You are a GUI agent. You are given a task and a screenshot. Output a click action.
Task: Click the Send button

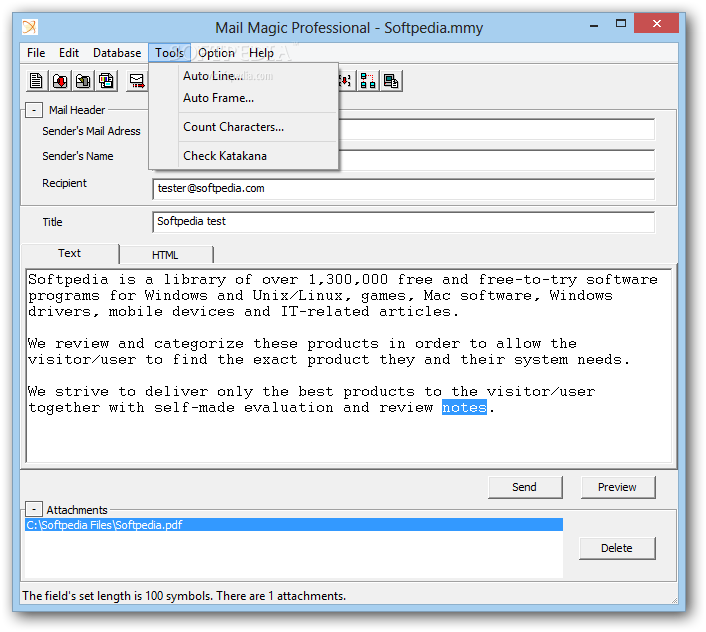(x=525, y=487)
